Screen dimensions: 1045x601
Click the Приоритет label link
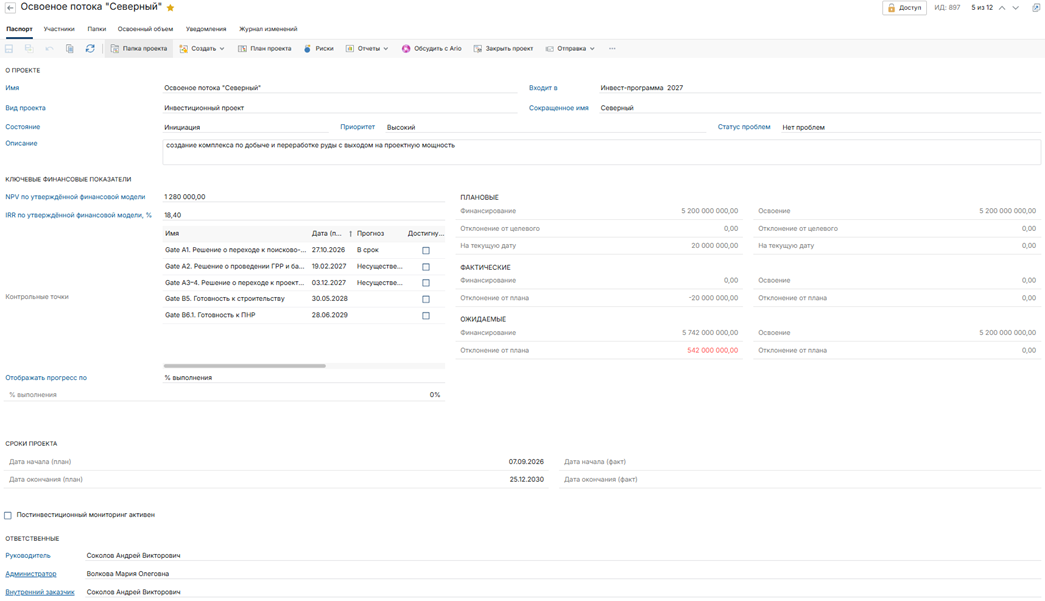(x=357, y=127)
